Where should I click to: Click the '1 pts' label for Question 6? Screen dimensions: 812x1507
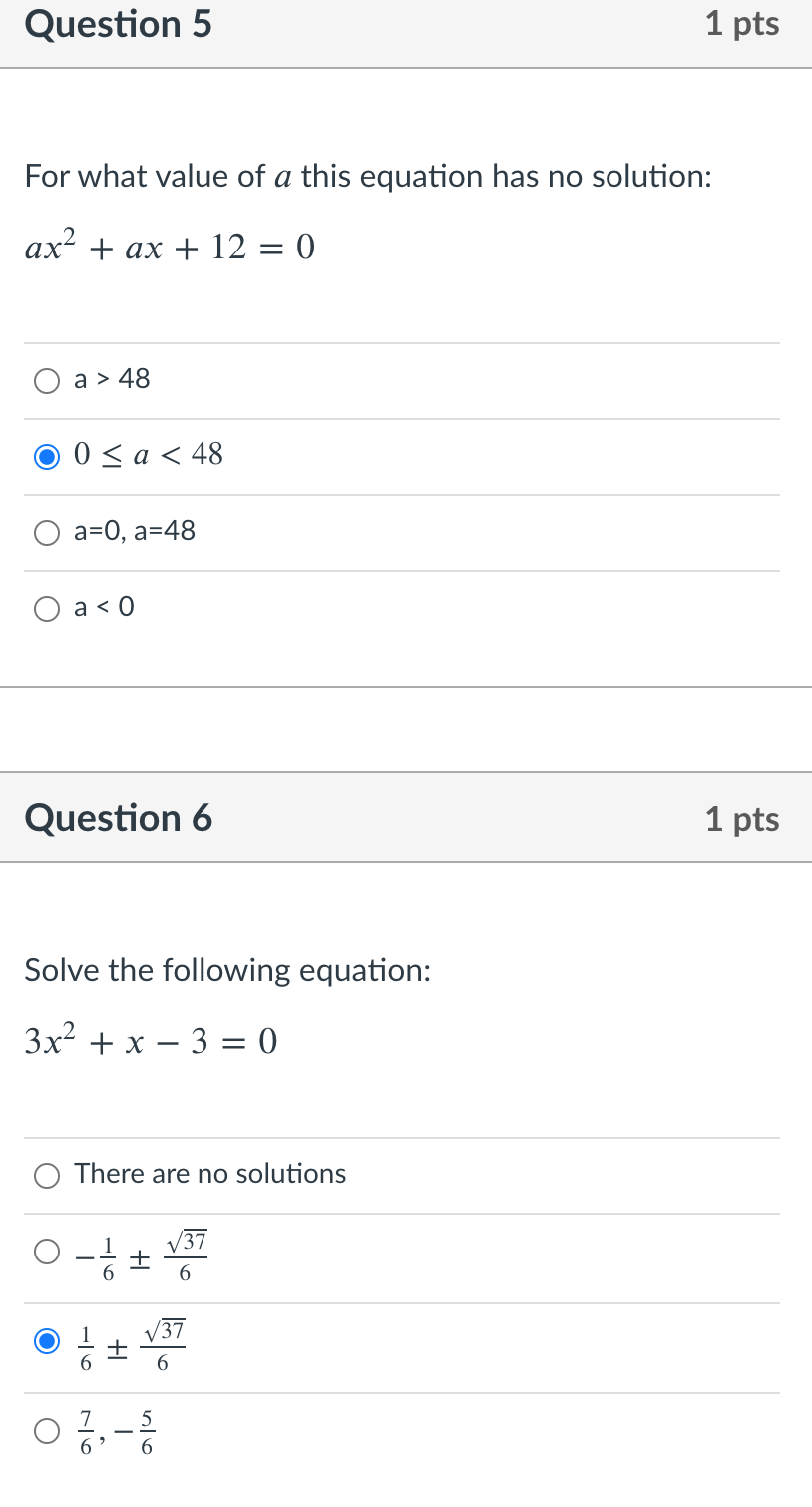click(x=742, y=818)
